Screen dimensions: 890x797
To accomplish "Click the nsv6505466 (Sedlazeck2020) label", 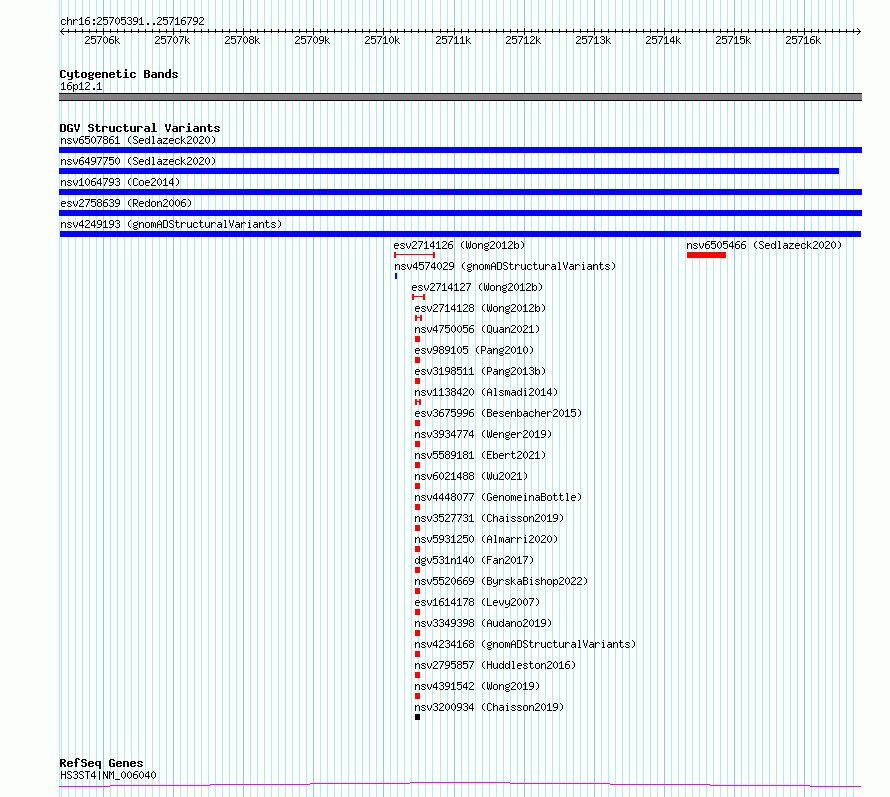I will click(x=764, y=245).
